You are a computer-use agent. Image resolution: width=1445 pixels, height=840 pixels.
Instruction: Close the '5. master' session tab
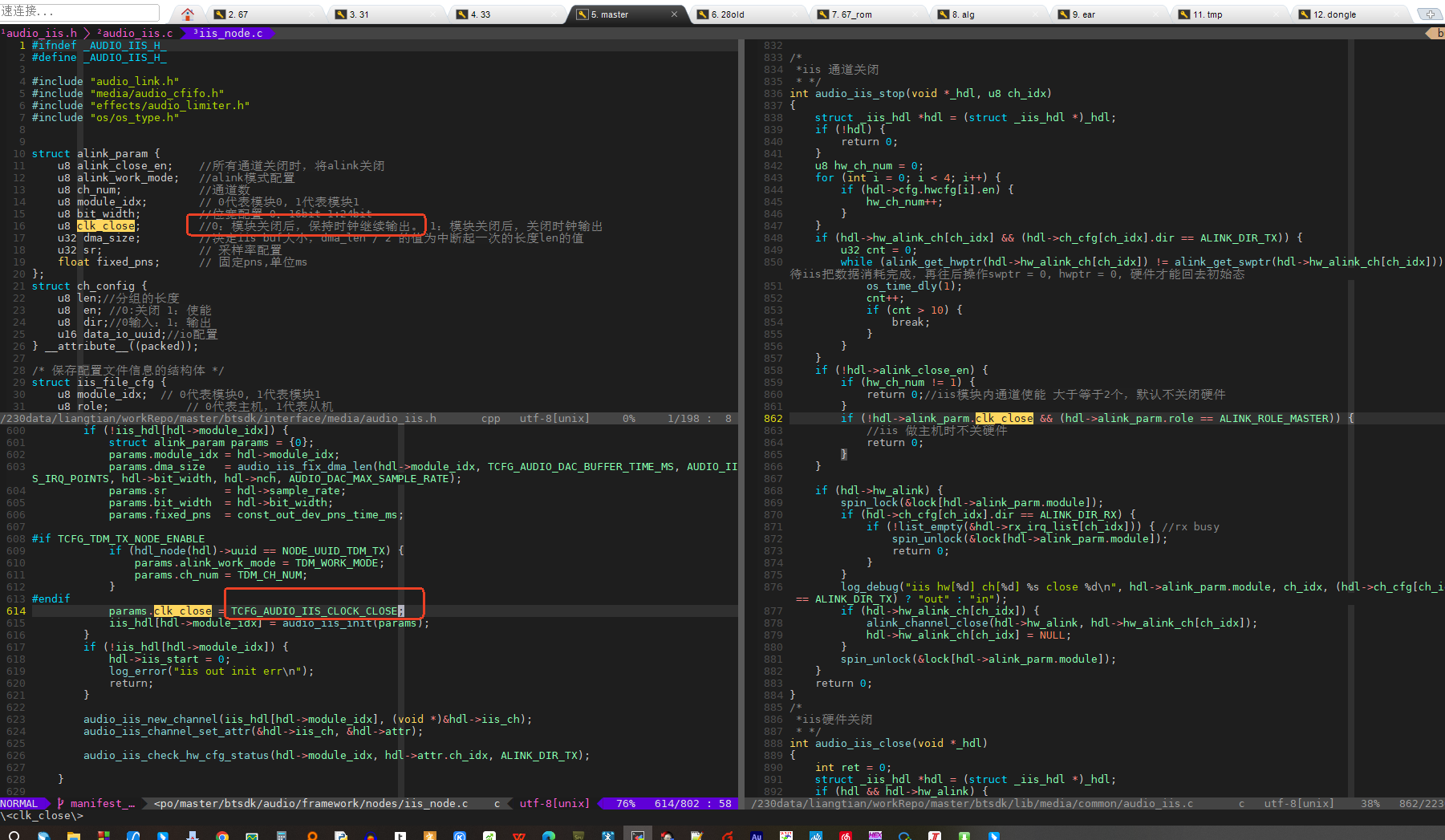tap(674, 14)
